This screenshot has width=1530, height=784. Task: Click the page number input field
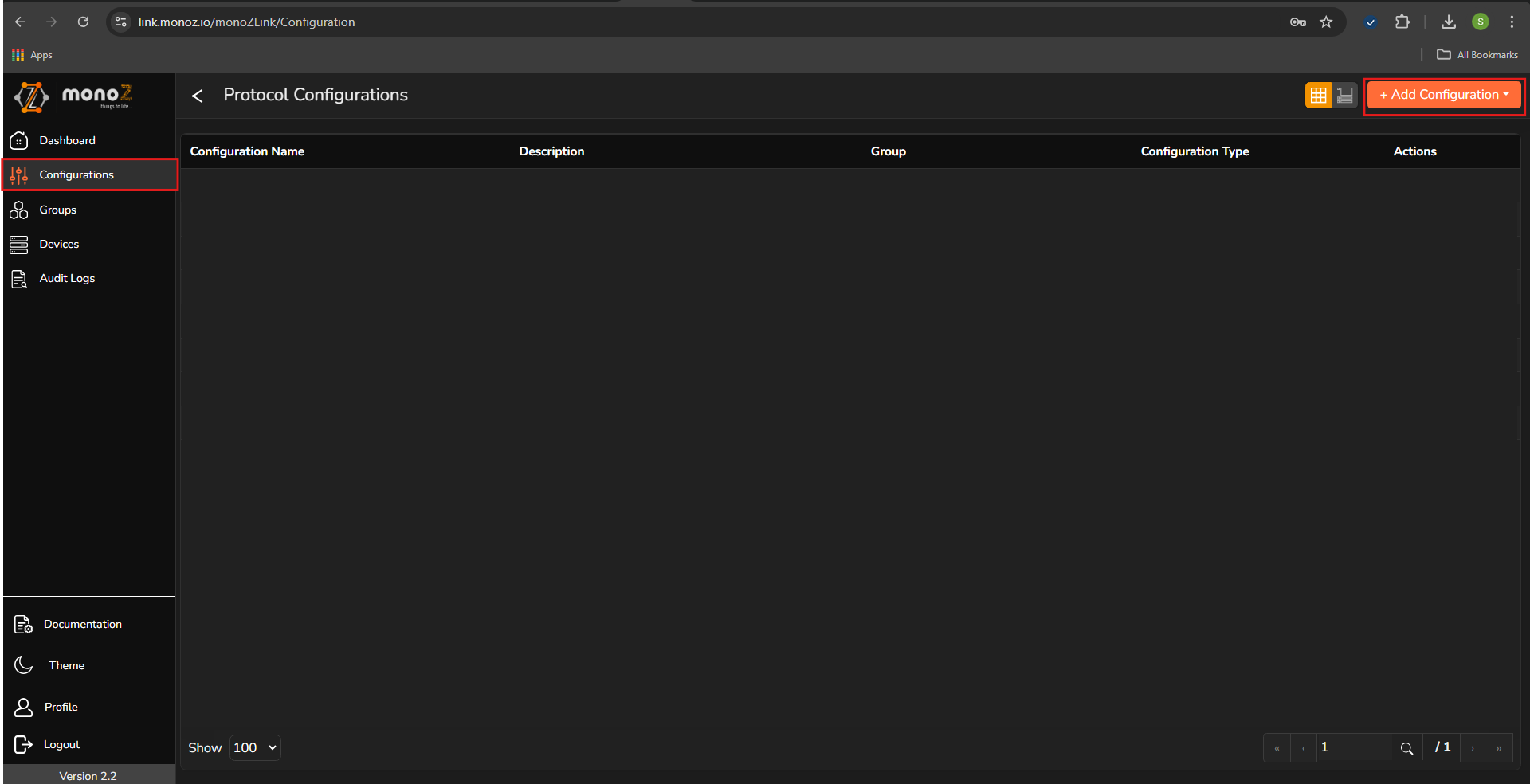tap(1353, 748)
